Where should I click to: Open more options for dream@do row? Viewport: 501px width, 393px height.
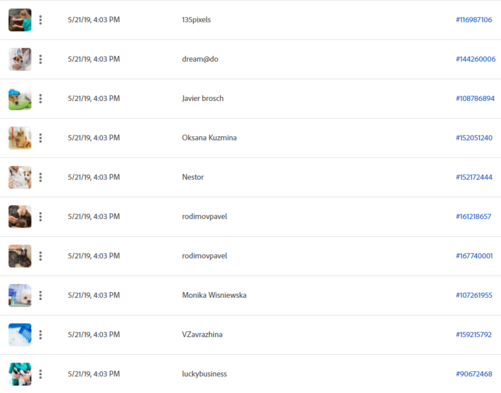(40, 59)
